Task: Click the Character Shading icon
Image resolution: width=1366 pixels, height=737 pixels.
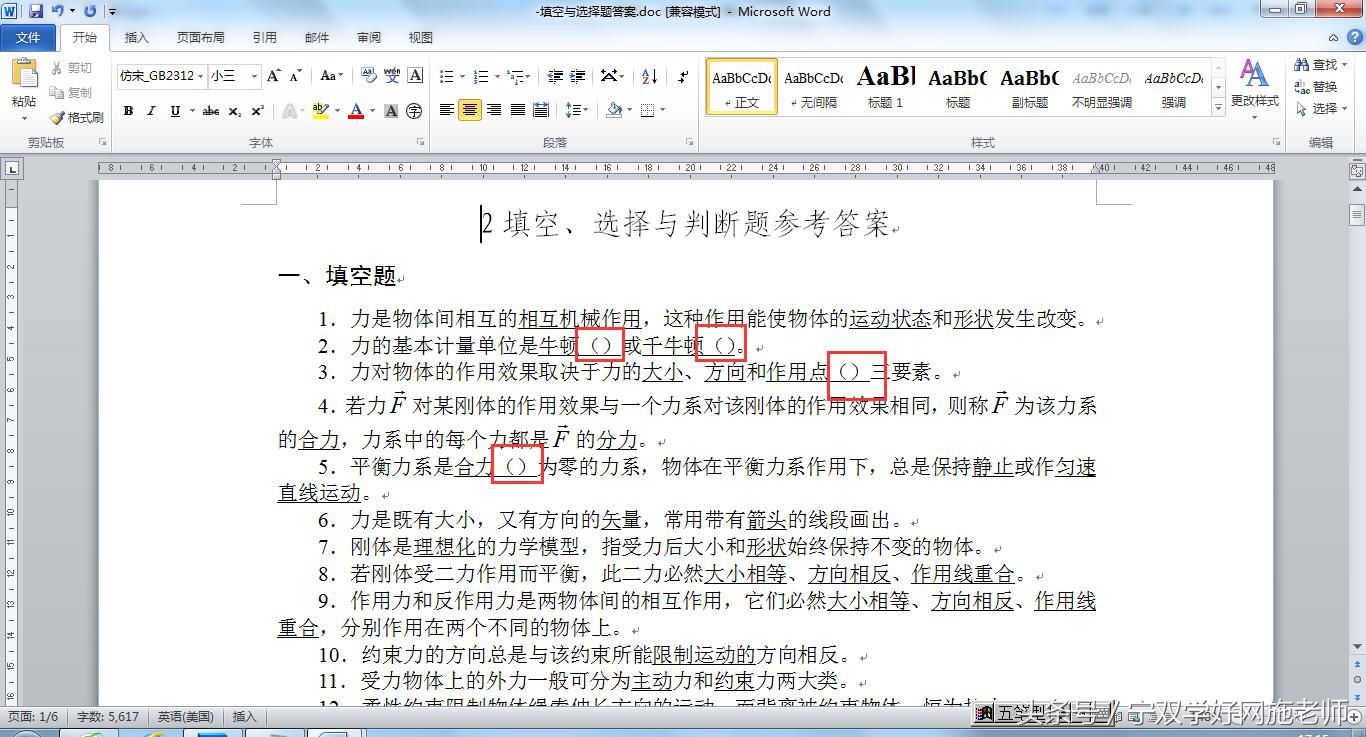Action: coord(391,111)
